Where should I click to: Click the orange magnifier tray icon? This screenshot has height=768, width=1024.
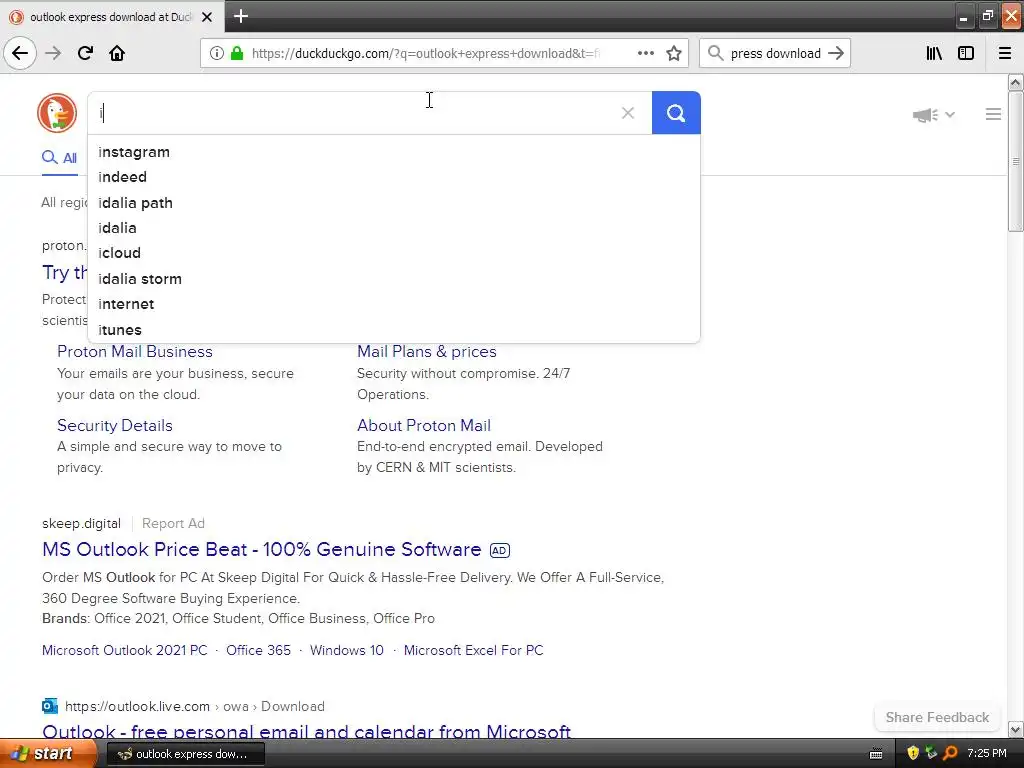[x=950, y=754]
